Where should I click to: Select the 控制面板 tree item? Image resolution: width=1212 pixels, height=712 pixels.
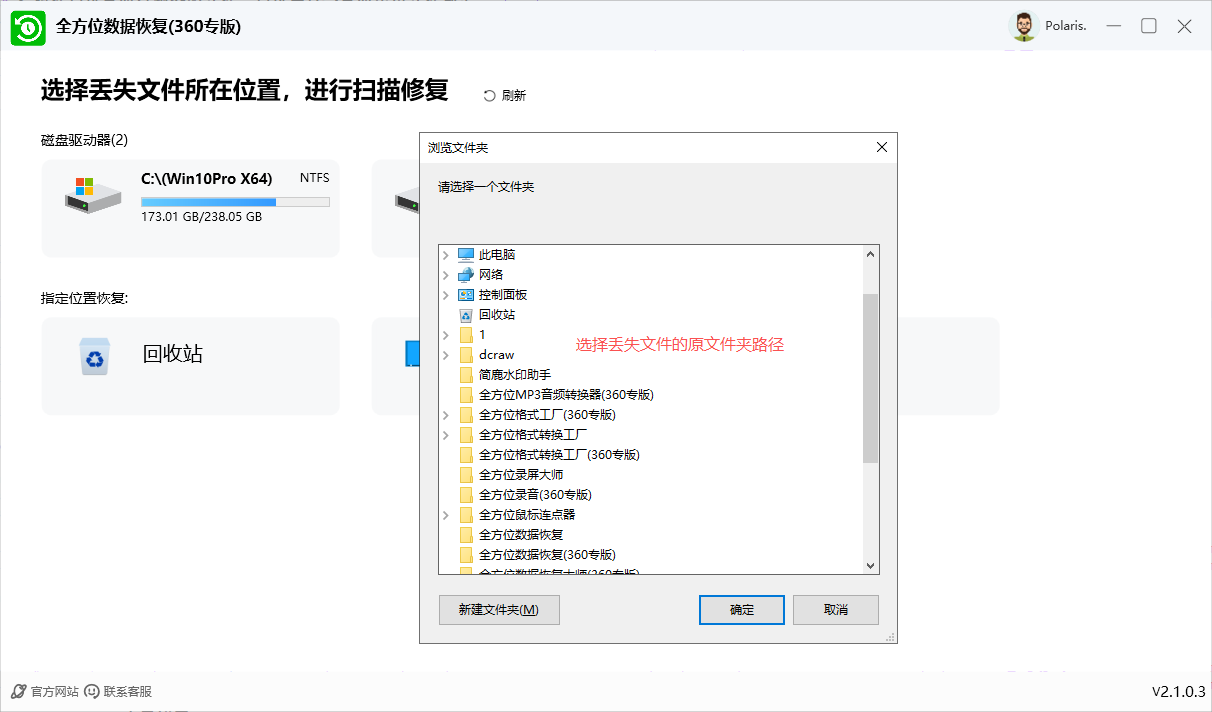pyautogui.click(x=502, y=295)
